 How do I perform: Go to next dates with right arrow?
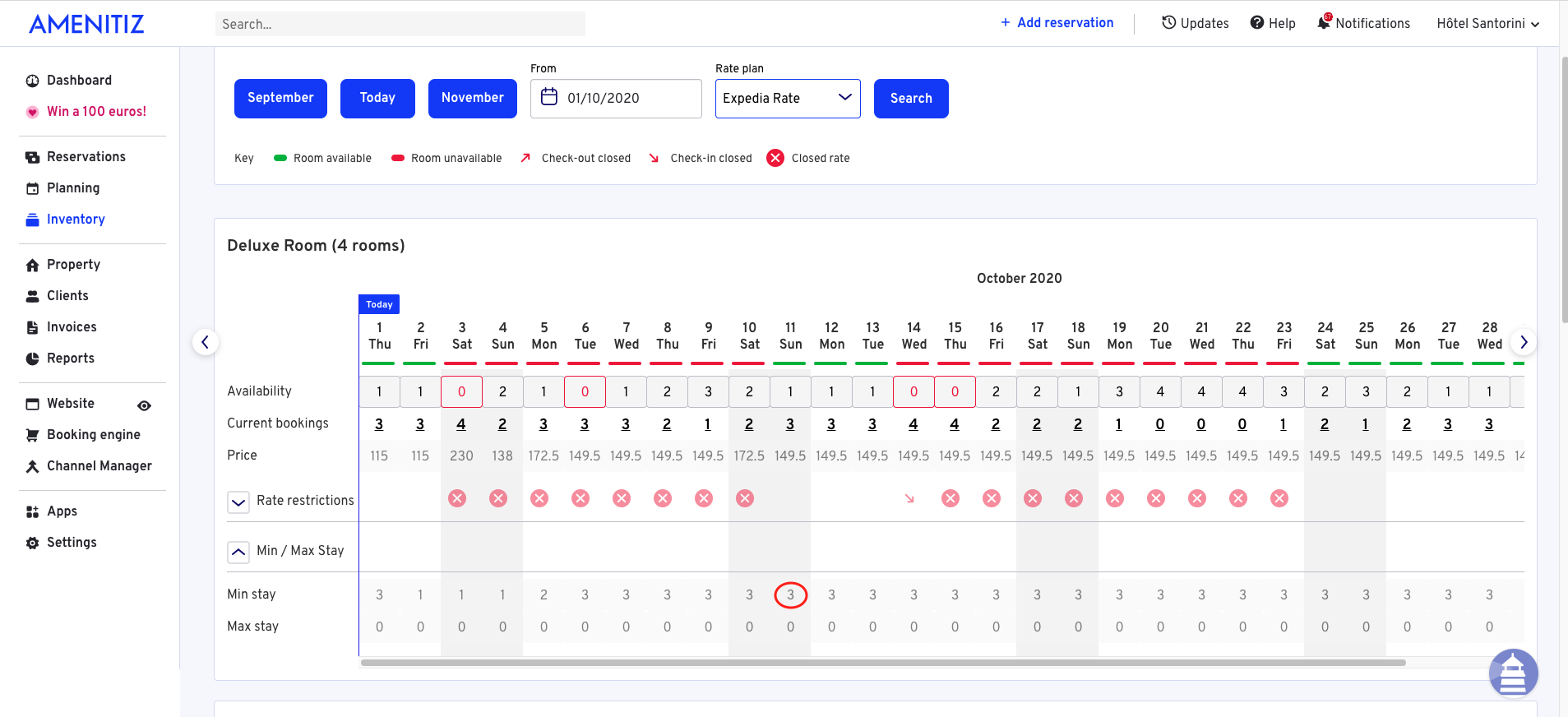pos(1524,341)
